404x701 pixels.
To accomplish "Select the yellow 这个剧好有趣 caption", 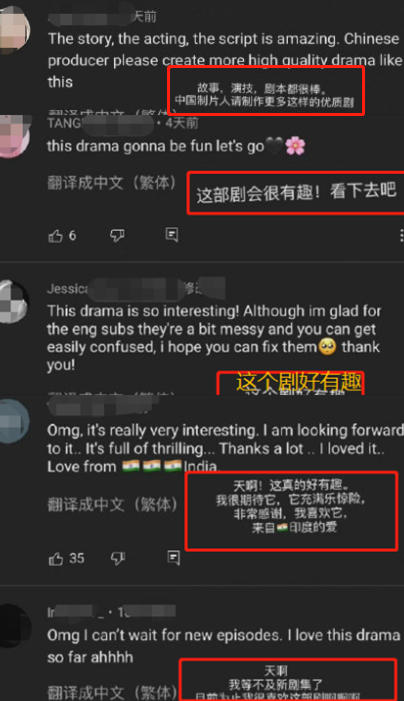I will coord(298,382).
